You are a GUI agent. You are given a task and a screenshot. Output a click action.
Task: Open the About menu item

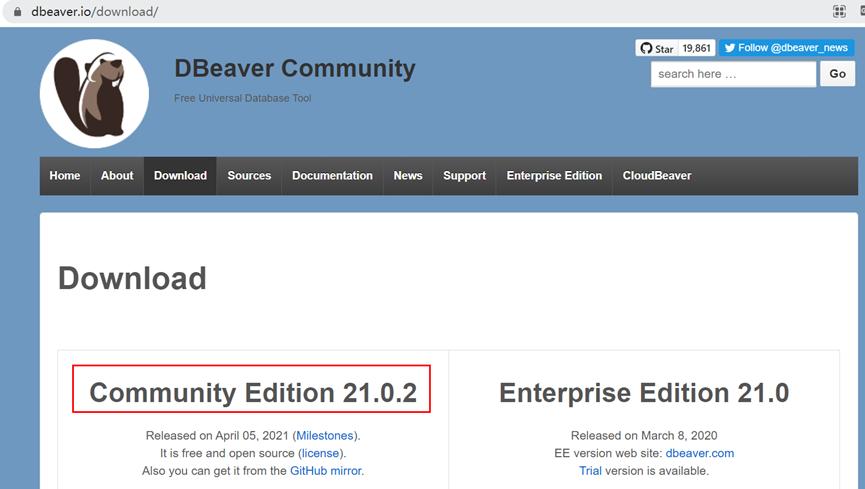117,176
